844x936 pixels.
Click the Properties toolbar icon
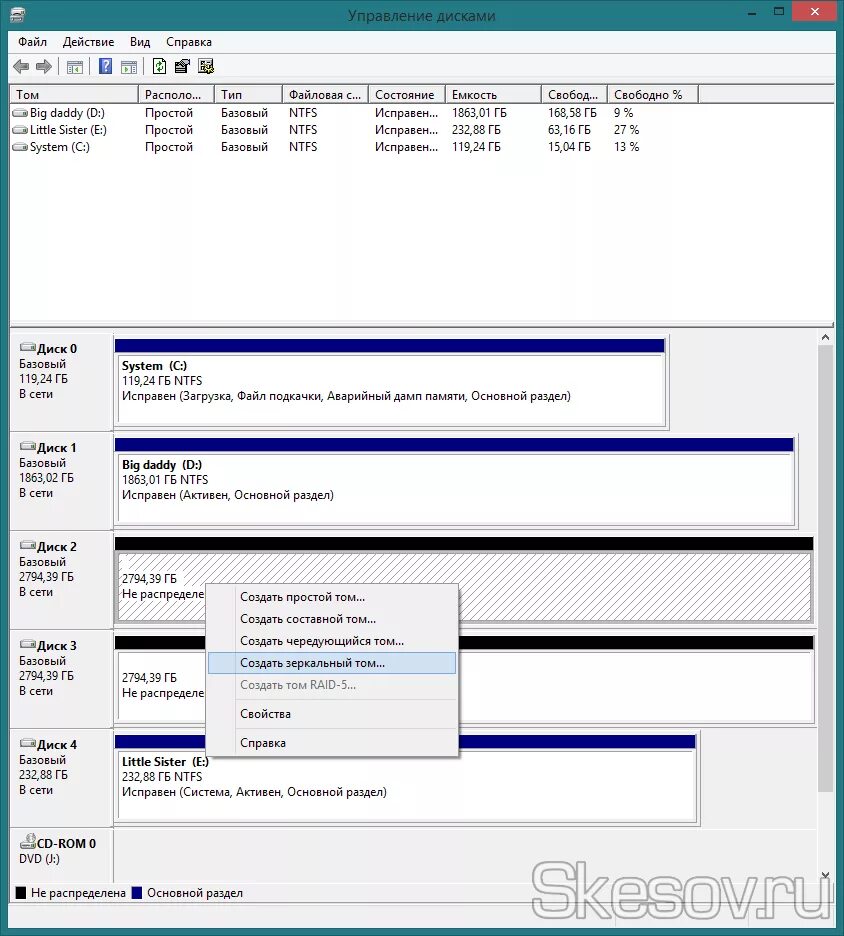183,66
